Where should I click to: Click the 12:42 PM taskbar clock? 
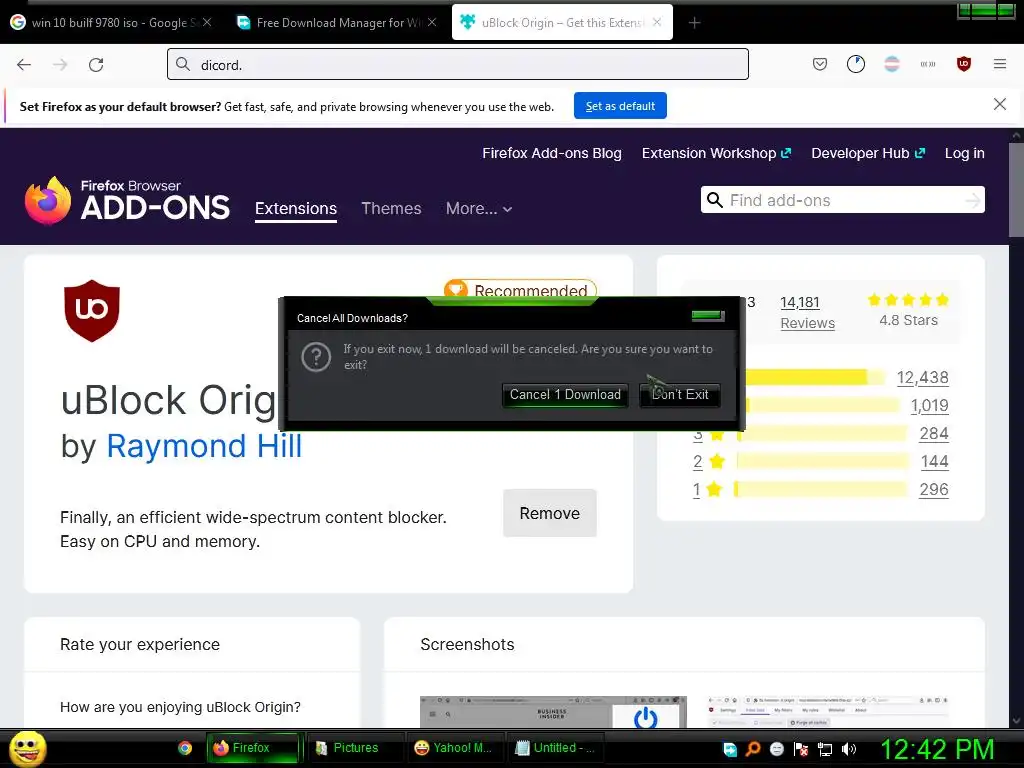[938, 750]
